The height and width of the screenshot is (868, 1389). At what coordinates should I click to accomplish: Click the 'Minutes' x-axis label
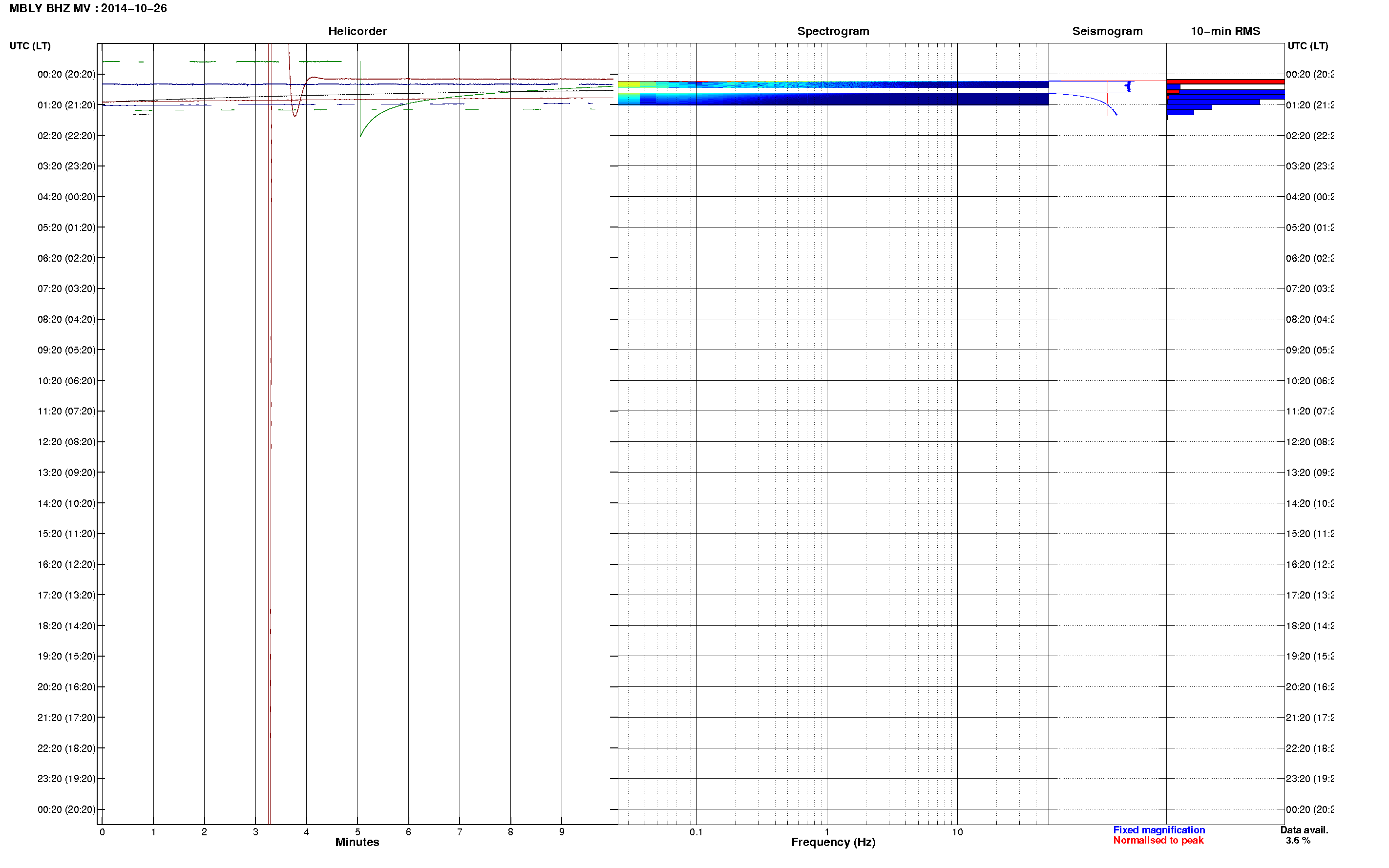(x=357, y=842)
